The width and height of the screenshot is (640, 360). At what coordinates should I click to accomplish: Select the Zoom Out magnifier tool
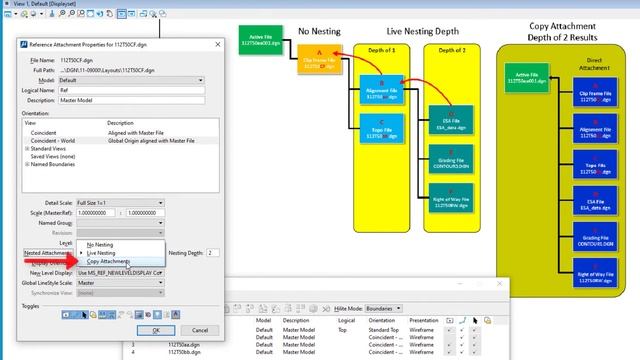point(71,14)
